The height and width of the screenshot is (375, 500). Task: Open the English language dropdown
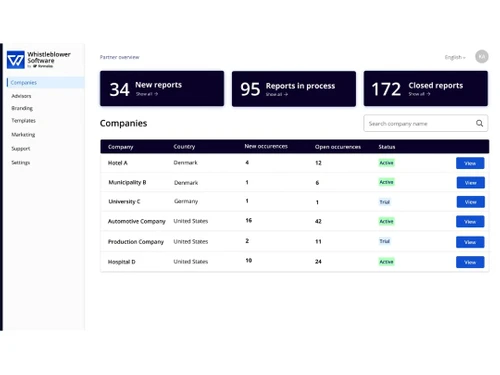tap(455, 57)
